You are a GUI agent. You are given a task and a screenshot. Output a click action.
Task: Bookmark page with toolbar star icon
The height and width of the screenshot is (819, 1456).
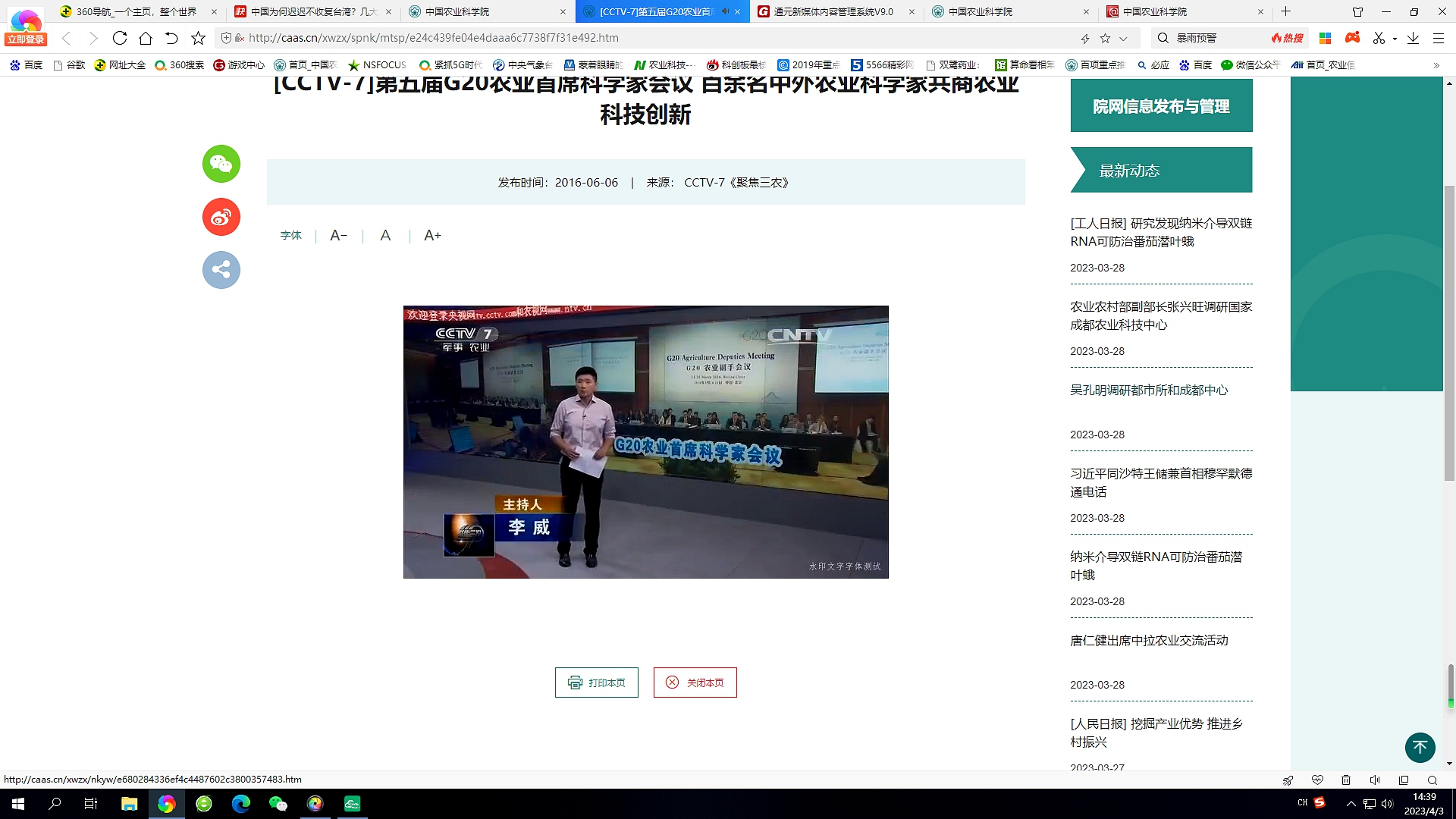[x=198, y=38]
